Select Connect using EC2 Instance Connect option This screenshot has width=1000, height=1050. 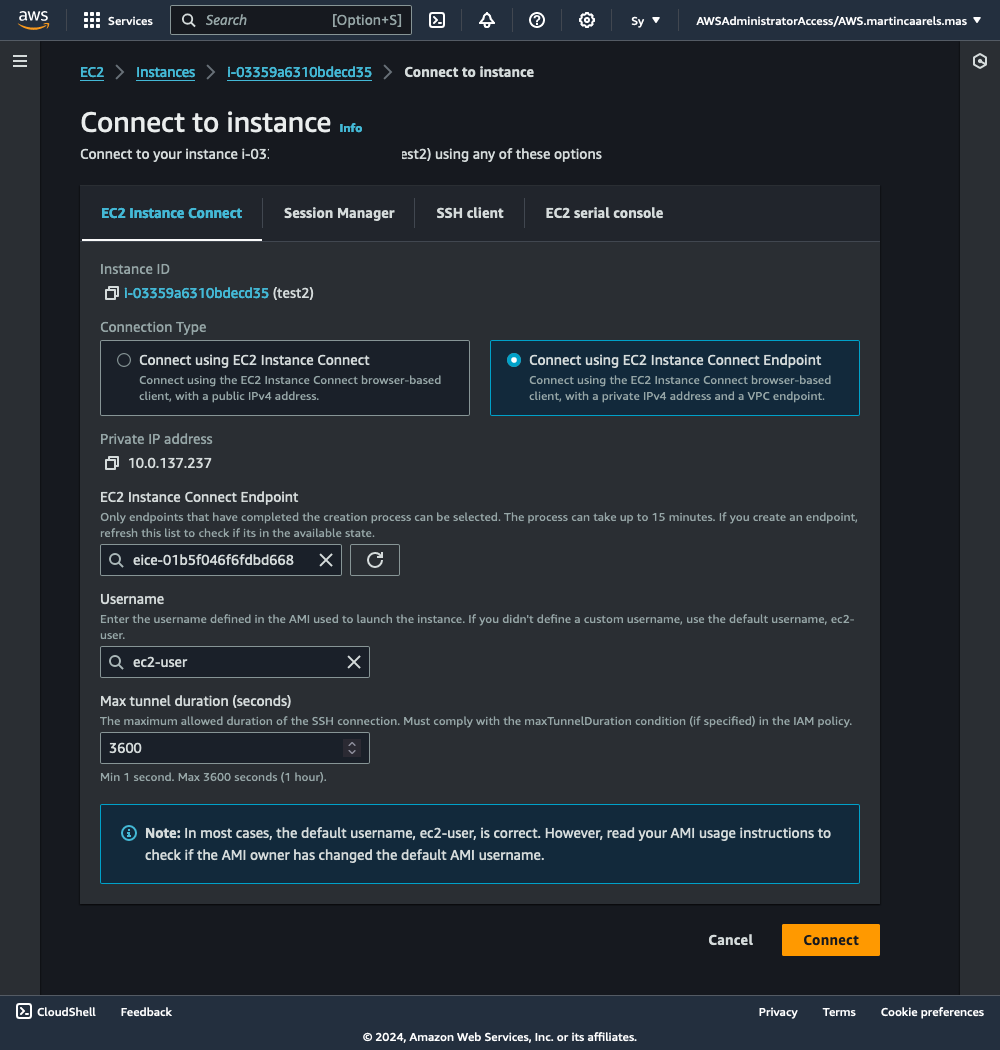click(125, 360)
